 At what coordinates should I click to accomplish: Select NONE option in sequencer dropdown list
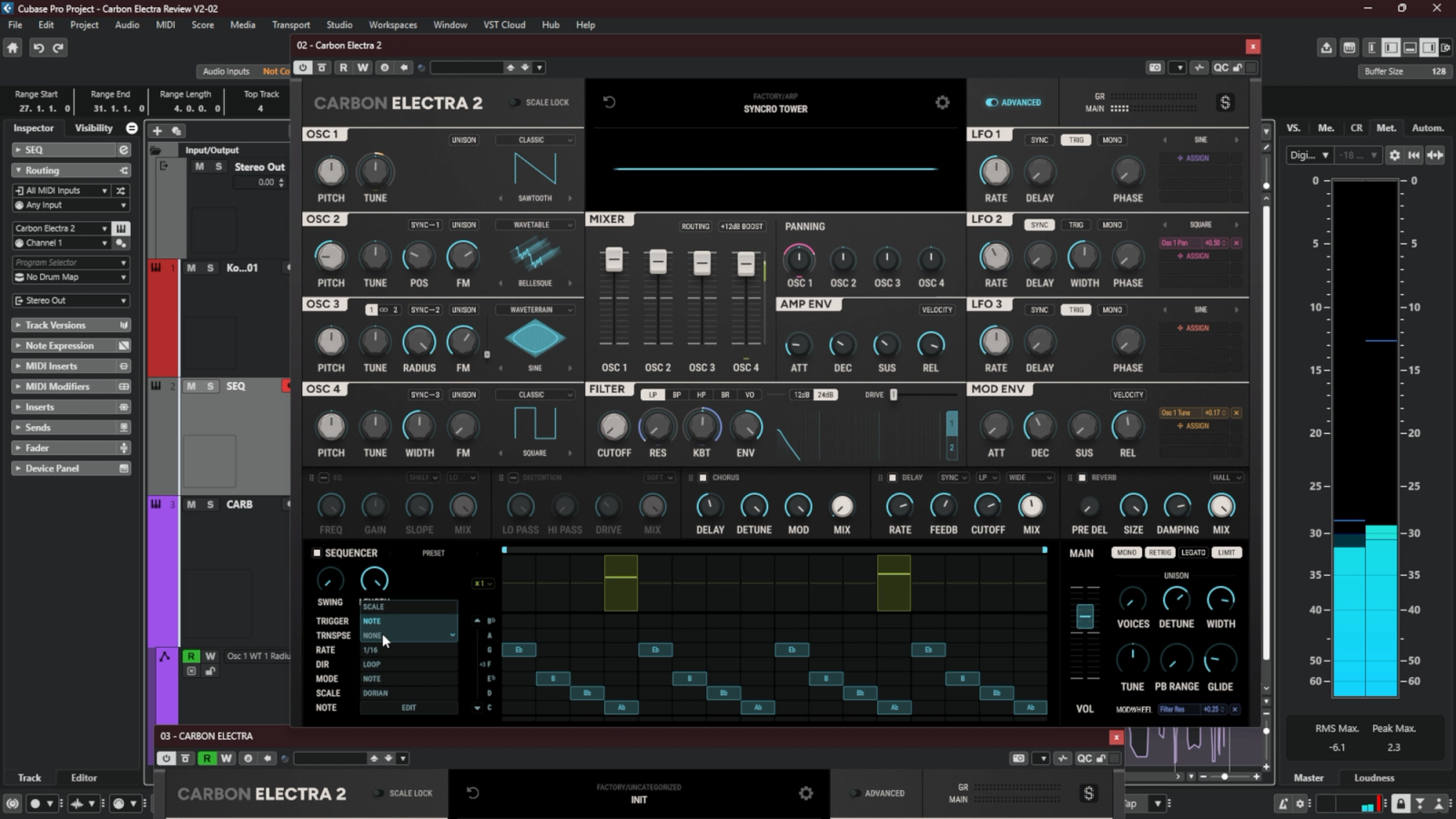click(x=409, y=635)
